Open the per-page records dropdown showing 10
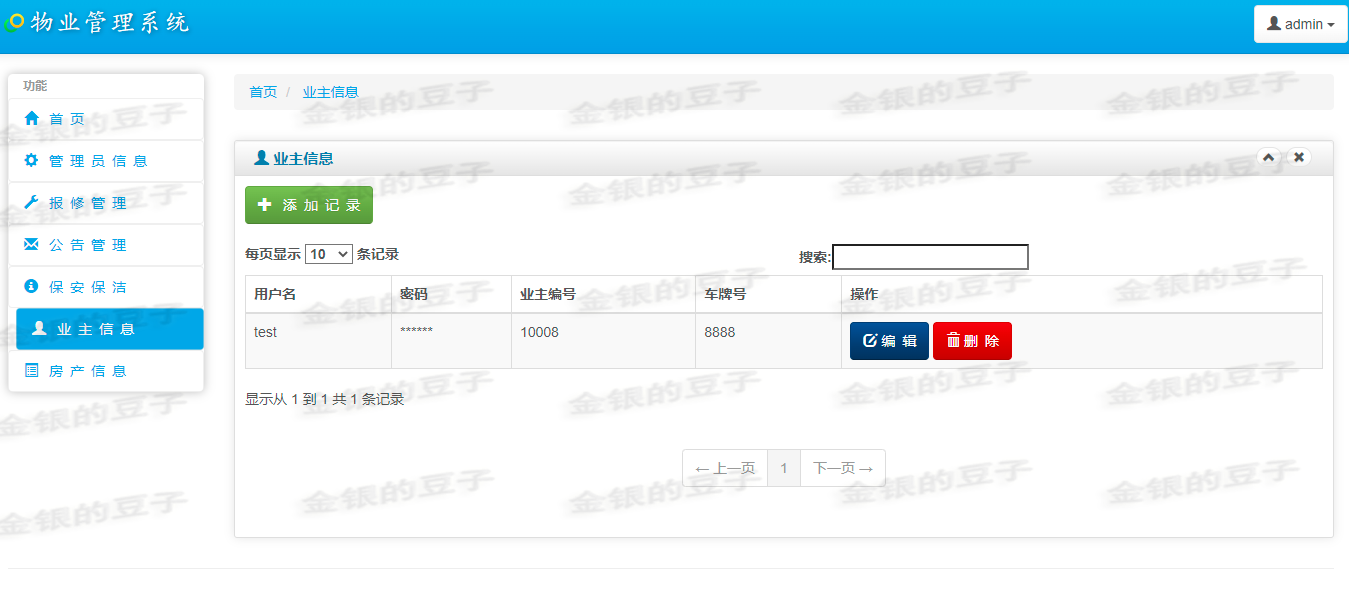 pyautogui.click(x=329, y=254)
